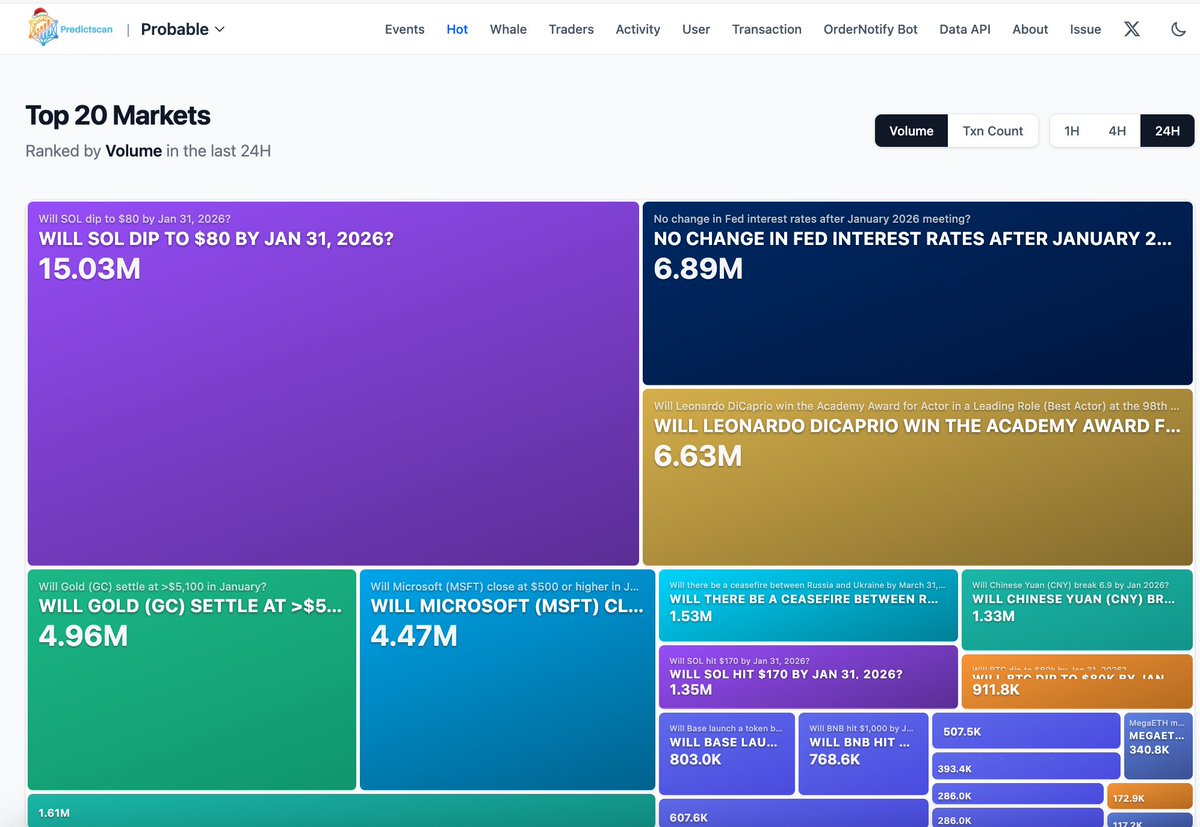Select the Hot nav tab
1200x827 pixels.
(x=457, y=29)
